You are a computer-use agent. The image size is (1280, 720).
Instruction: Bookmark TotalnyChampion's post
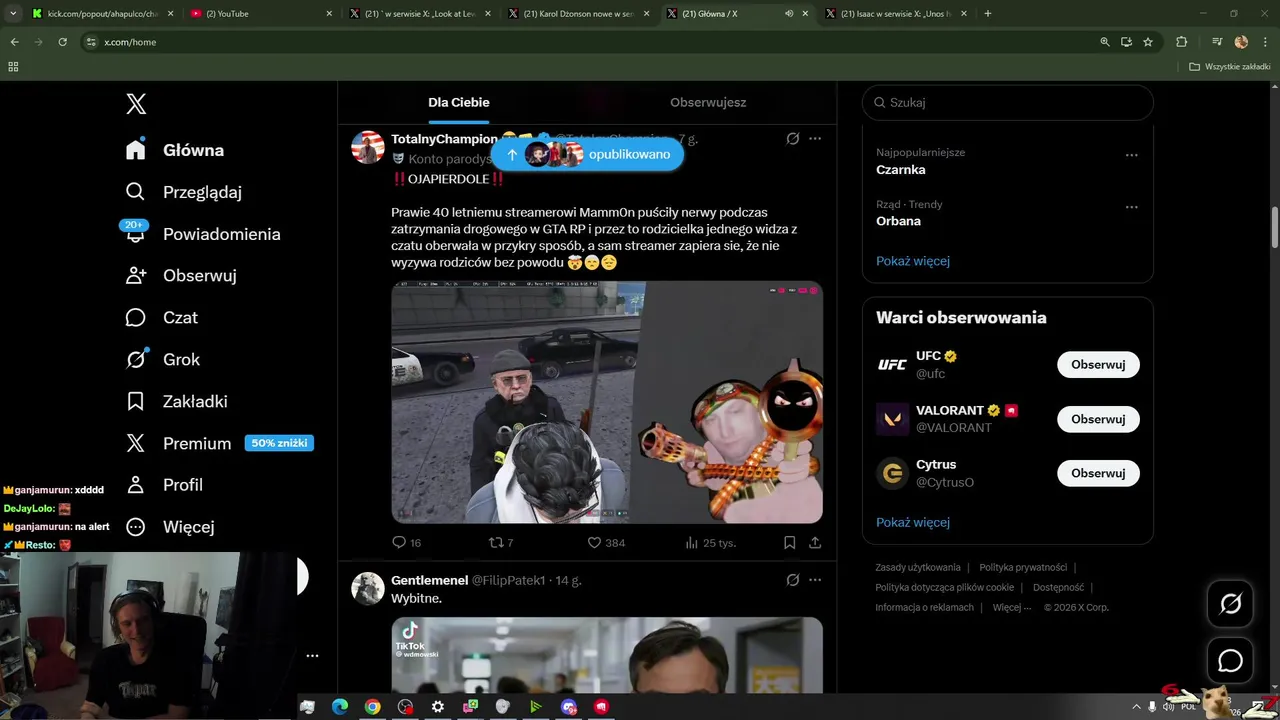click(x=789, y=543)
